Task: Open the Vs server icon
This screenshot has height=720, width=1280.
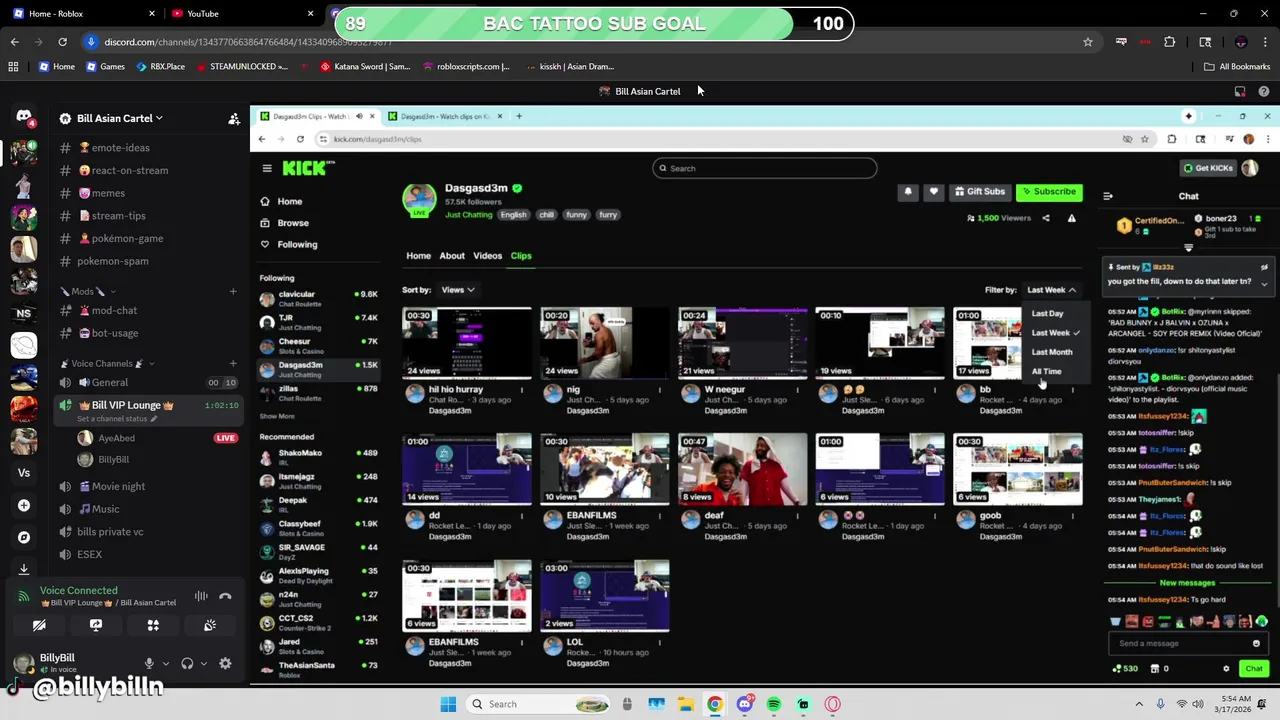Action: pos(24,473)
